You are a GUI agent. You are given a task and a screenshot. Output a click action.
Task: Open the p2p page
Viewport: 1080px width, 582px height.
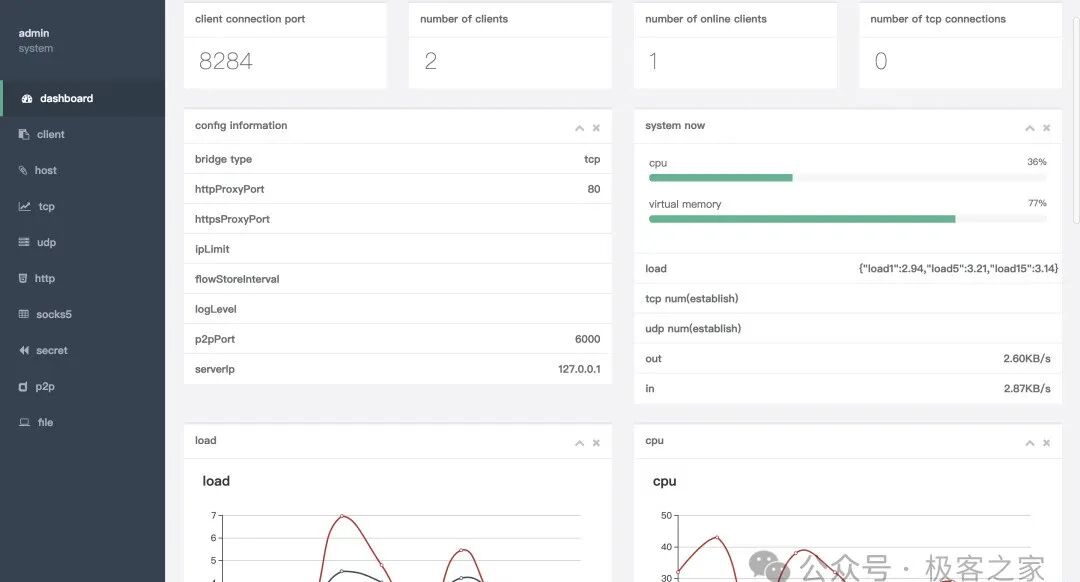click(83, 386)
